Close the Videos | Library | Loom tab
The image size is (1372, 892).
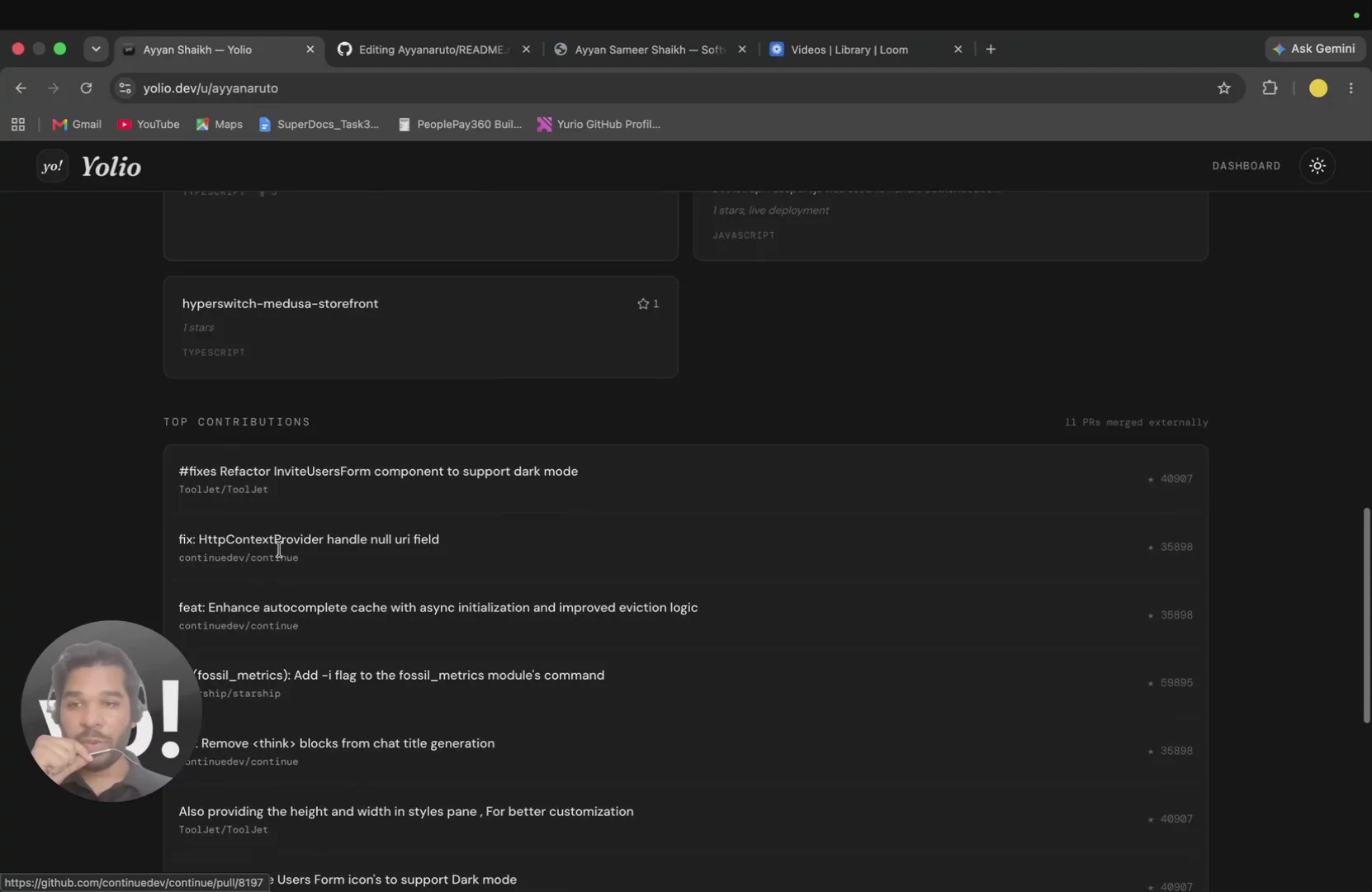[x=958, y=50]
